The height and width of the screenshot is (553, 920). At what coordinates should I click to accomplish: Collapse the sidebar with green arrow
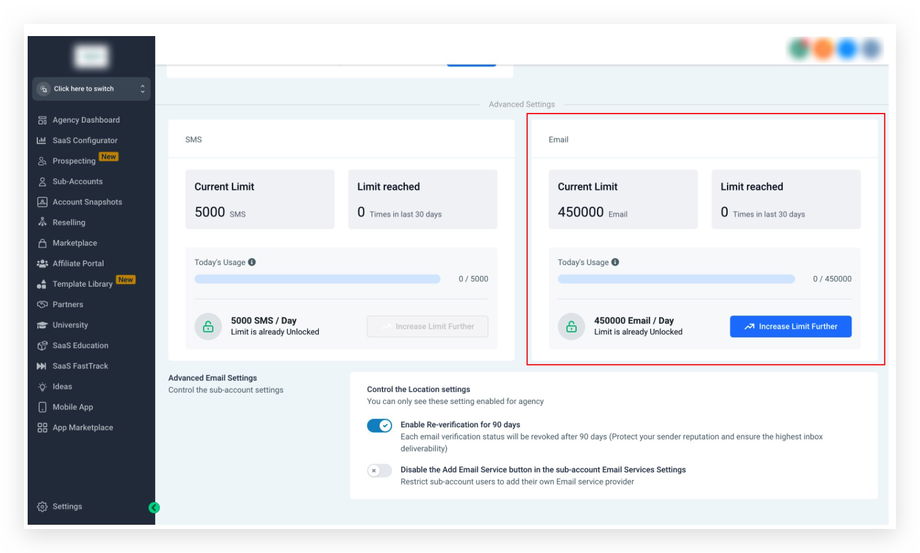click(x=154, y=508)
